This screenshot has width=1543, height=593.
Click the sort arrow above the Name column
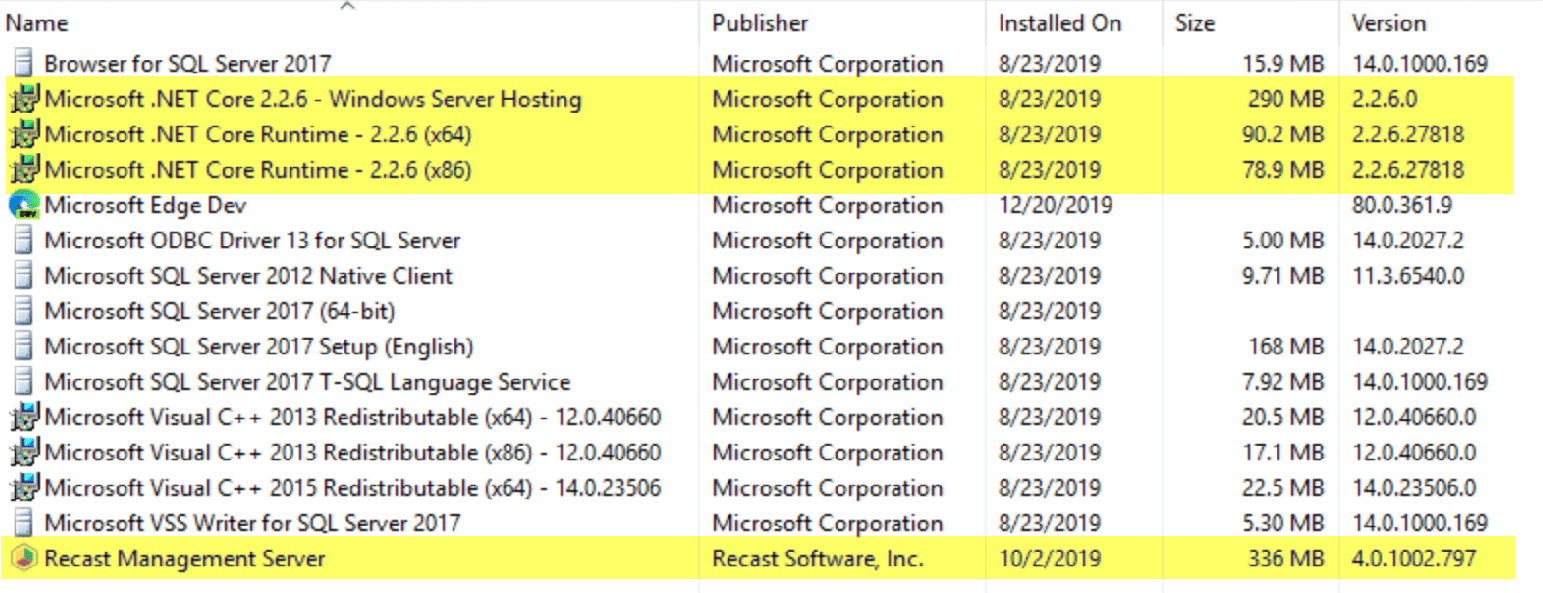tap(347, 6)
